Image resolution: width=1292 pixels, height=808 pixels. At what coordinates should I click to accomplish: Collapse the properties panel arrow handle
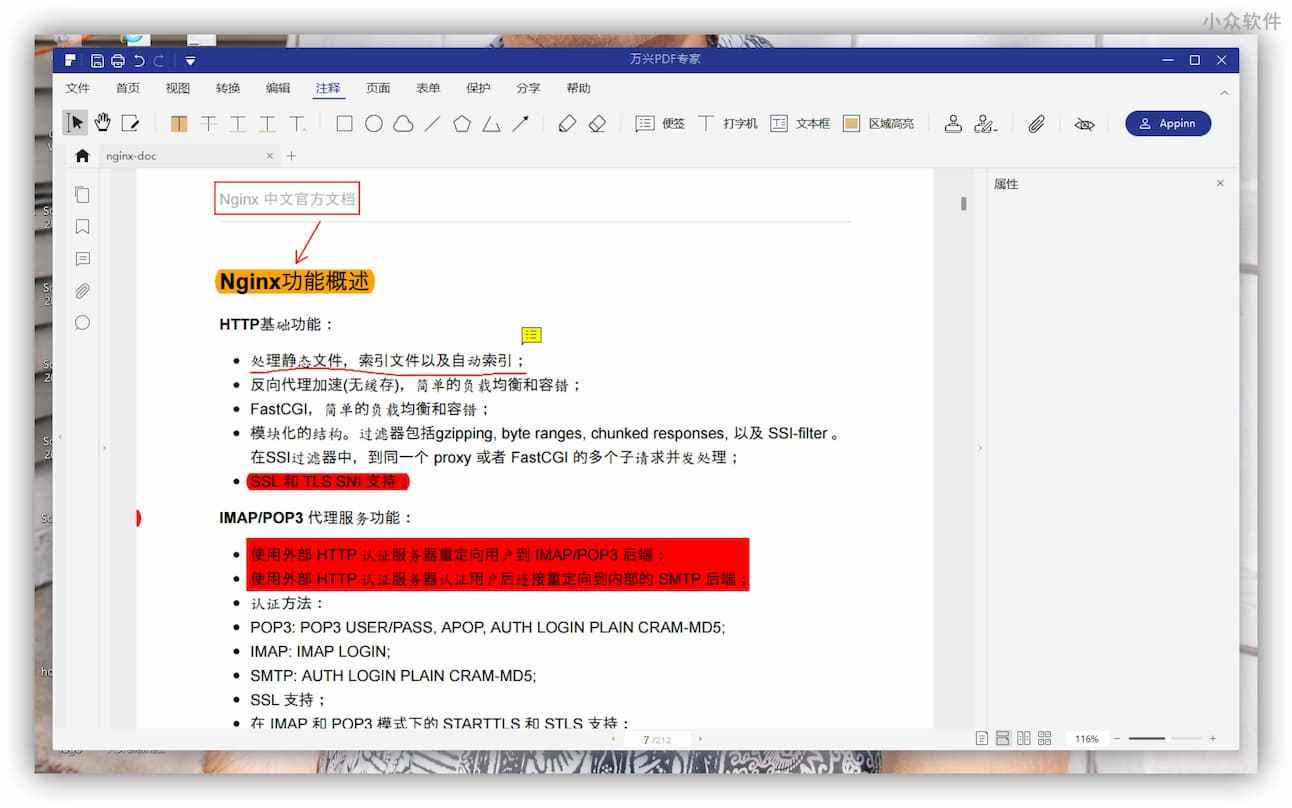[x=980, y=448]
